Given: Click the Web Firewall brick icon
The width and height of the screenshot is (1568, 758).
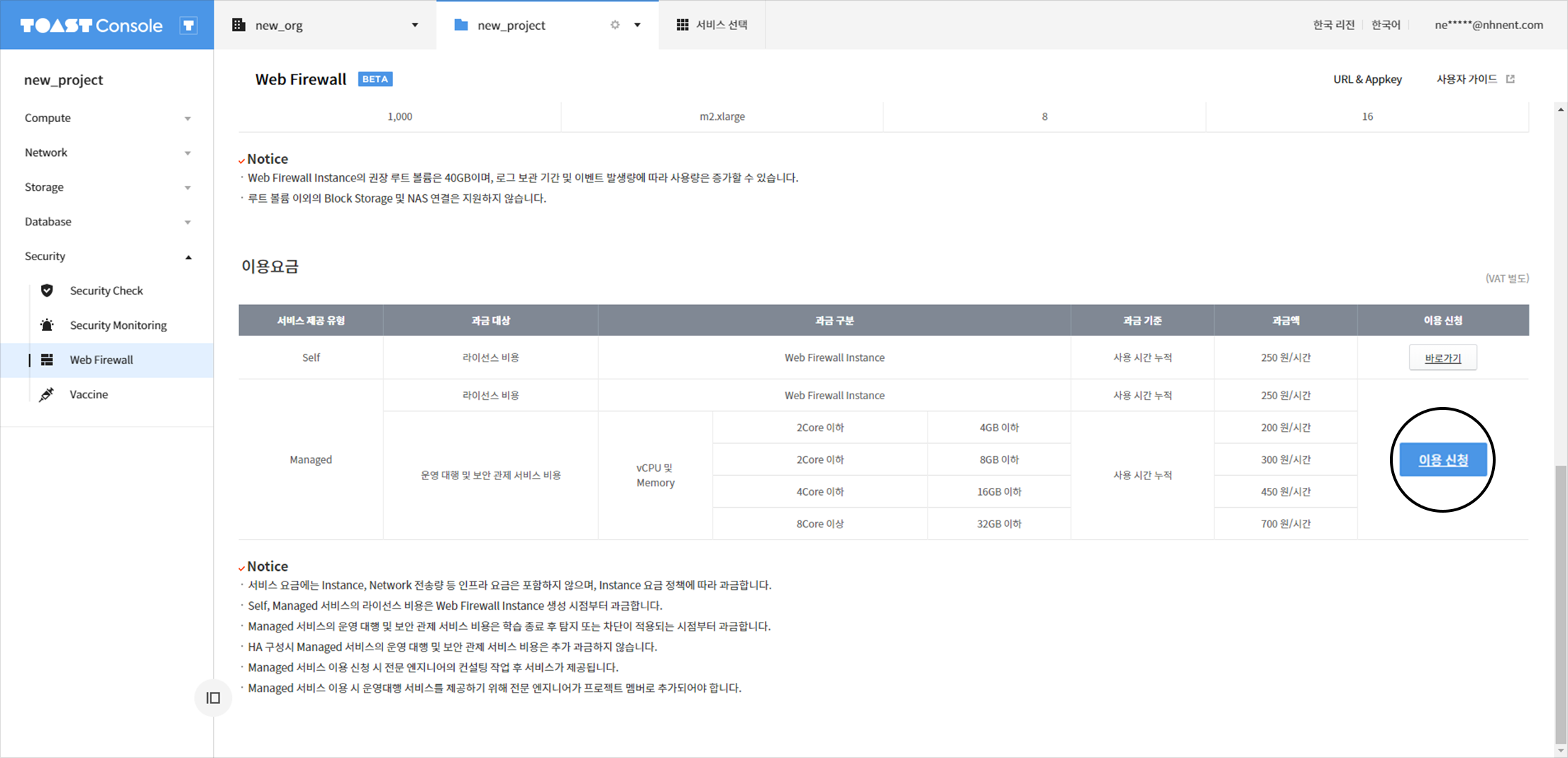Looking at the screenshot, I should tap(47, 360).
